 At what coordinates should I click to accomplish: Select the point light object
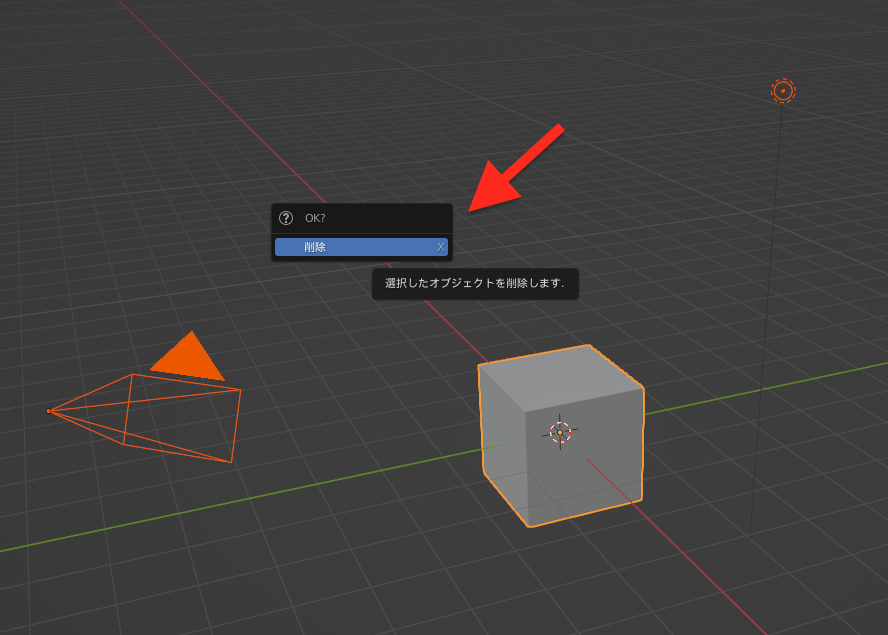click(x=783, y=91)
